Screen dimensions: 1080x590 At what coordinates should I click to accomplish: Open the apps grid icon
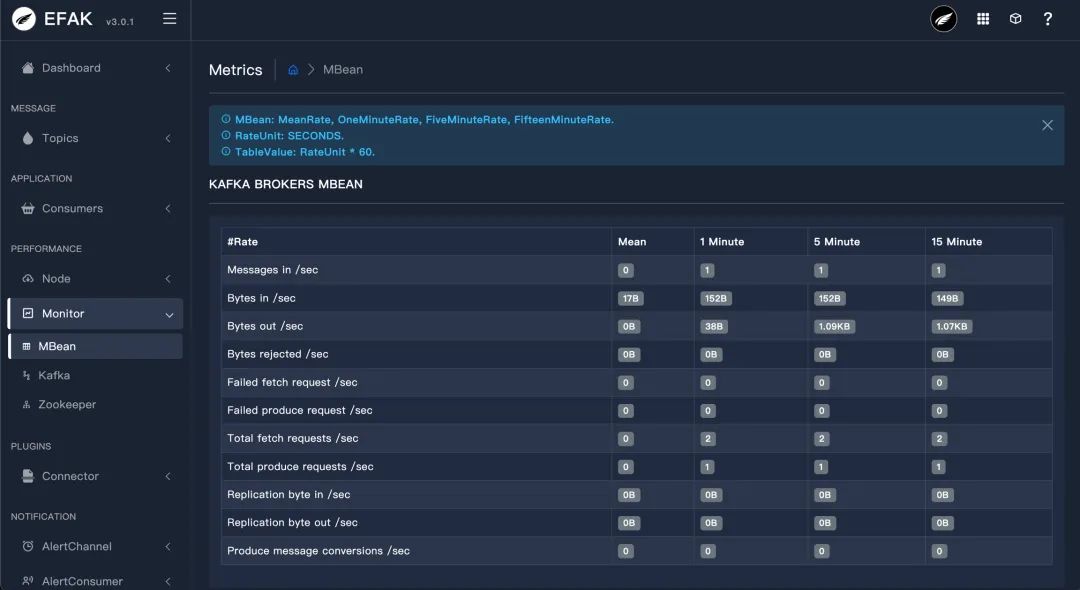tap(983, 19)
